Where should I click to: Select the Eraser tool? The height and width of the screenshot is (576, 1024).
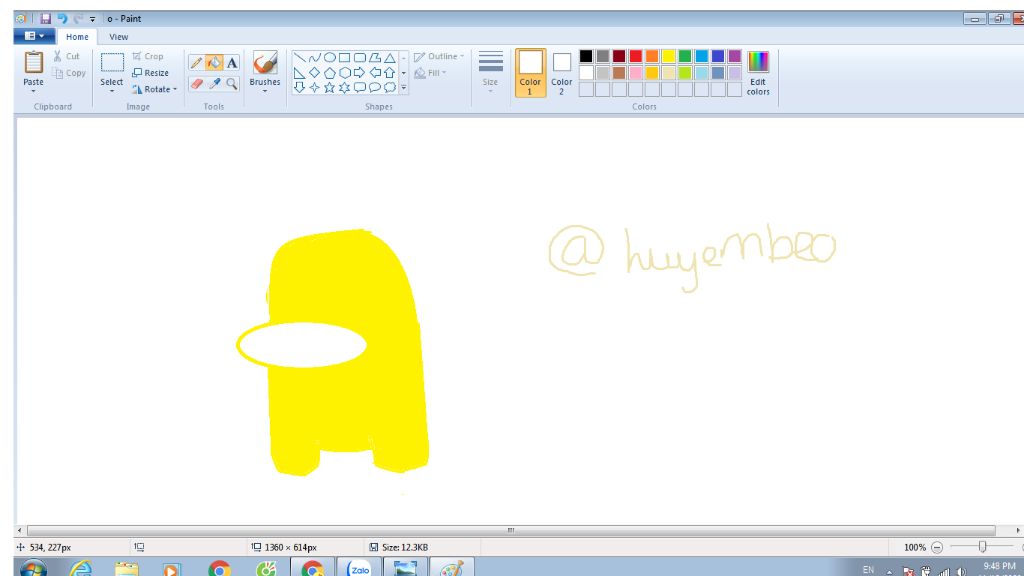click(196, 84)
